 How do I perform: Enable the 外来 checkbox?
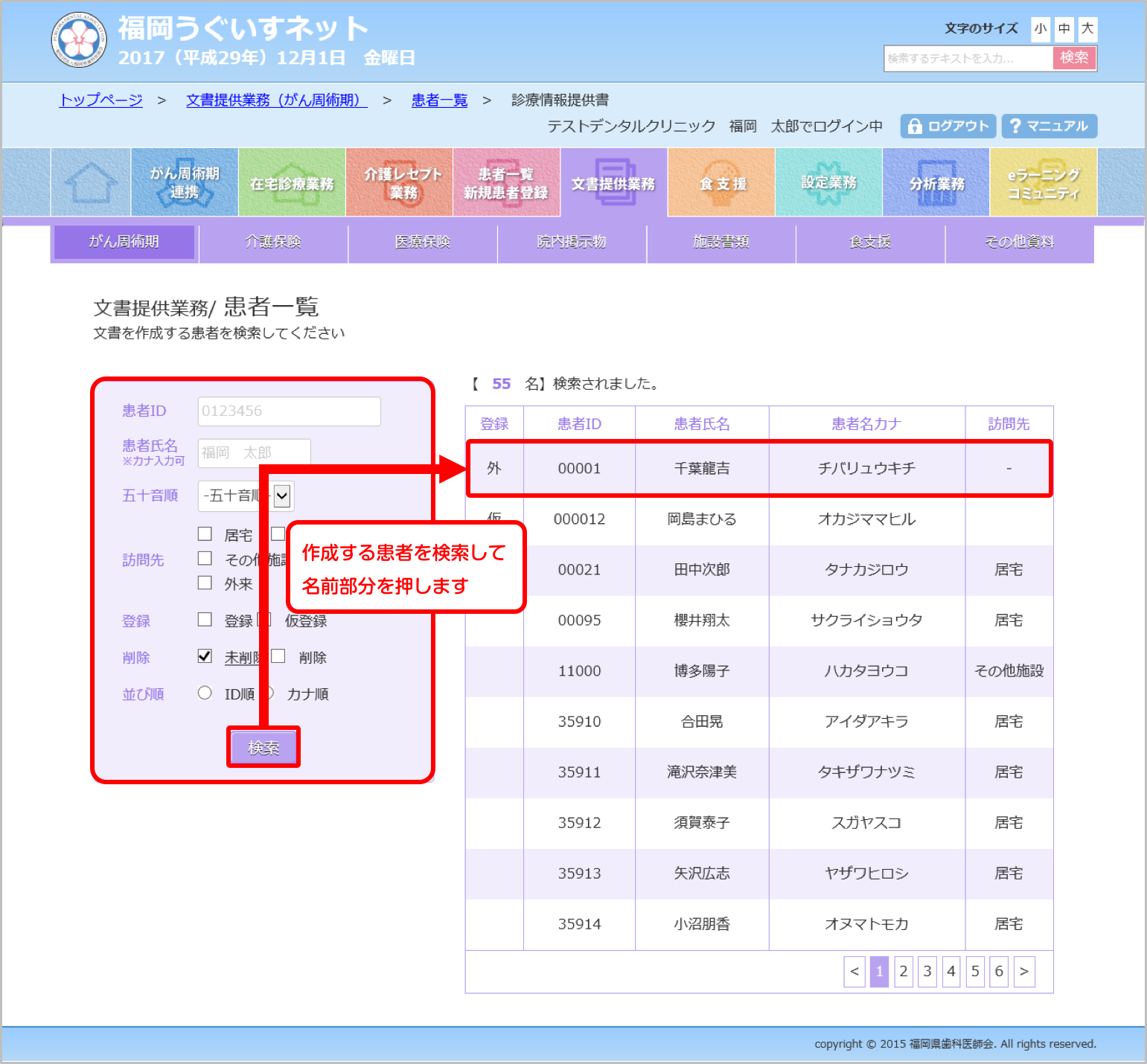205,583
